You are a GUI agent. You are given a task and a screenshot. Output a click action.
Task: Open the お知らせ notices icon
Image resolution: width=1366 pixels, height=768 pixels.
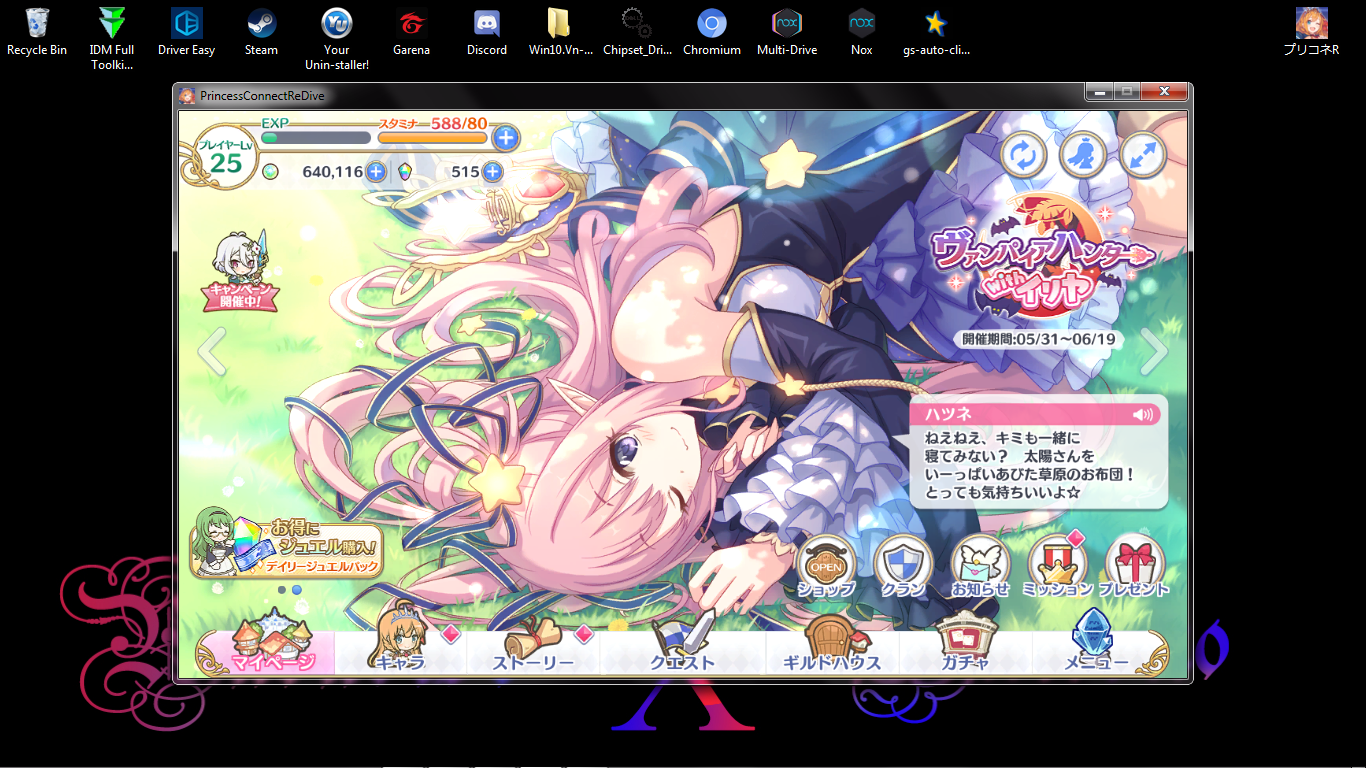pos(980,566)
